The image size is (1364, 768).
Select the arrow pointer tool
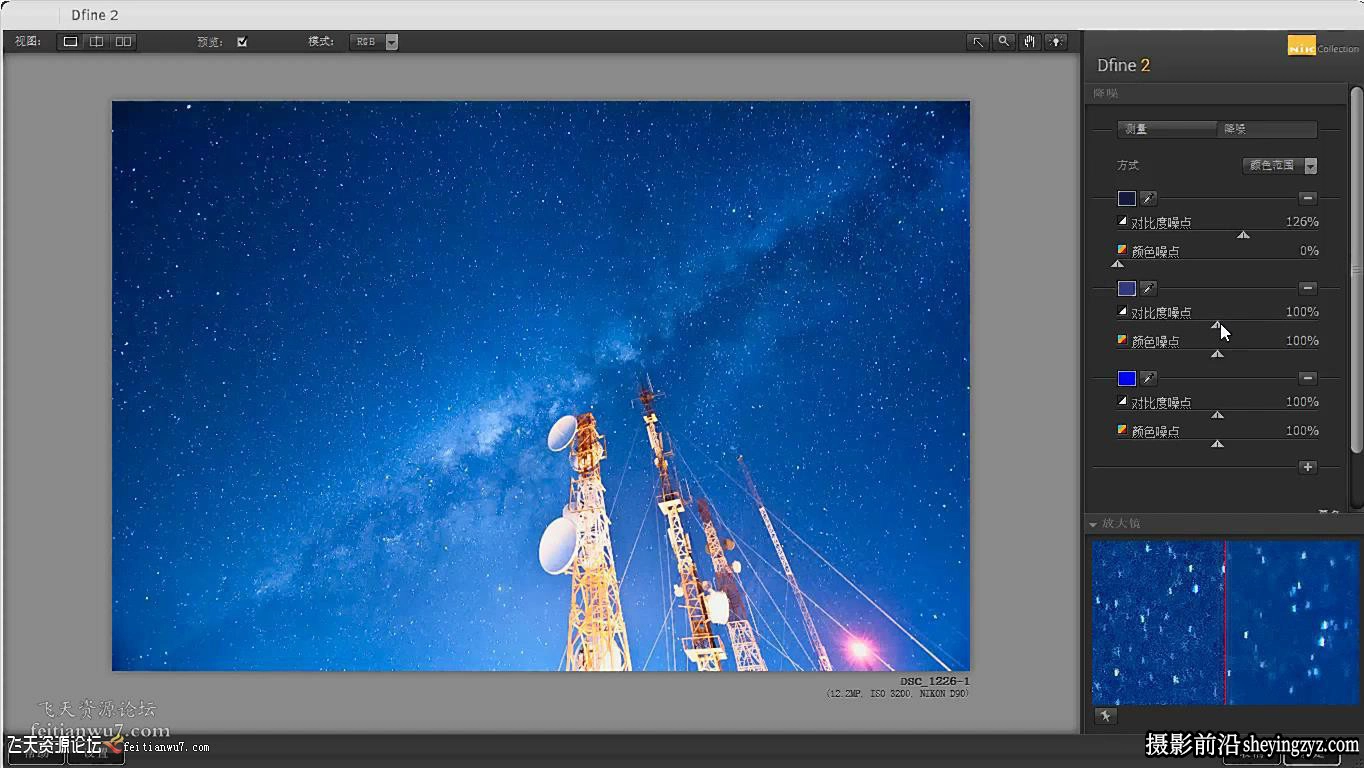978,42
